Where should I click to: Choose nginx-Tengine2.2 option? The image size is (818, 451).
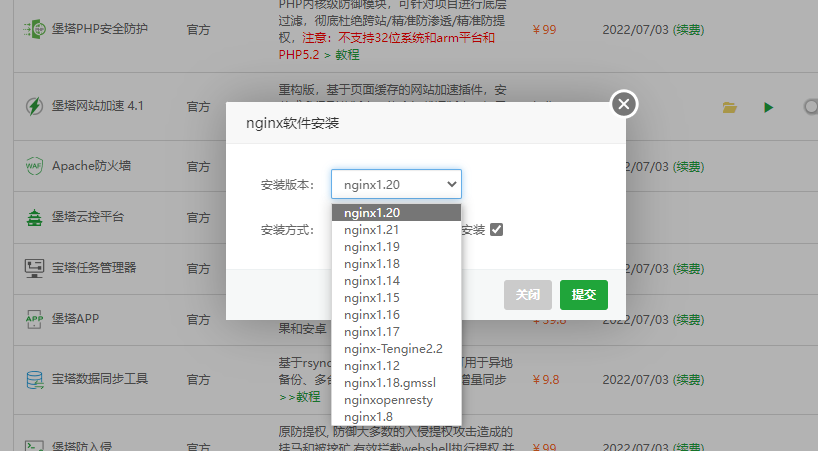(396, 349)
